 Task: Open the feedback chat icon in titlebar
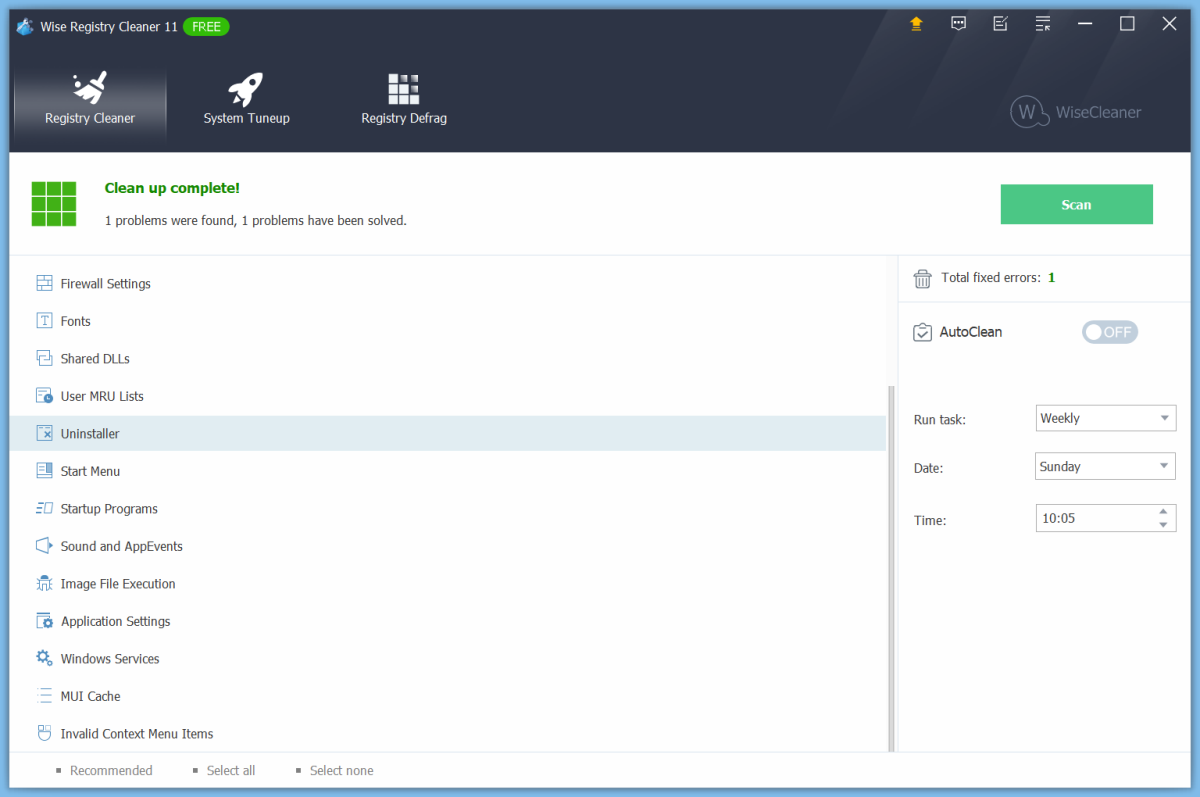click(x=958, y=22)
